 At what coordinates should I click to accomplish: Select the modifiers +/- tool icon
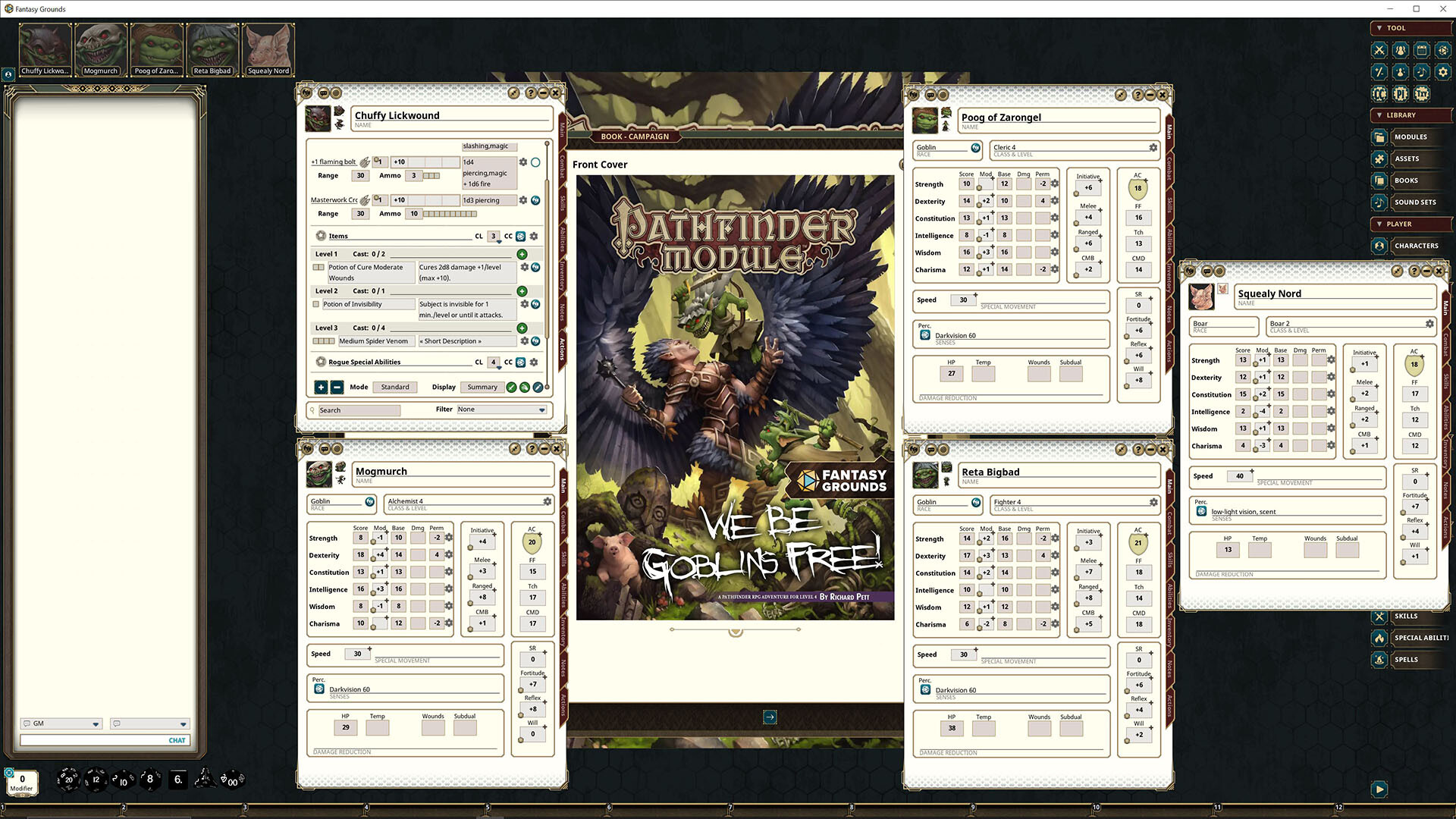(x=1379, y=71)
